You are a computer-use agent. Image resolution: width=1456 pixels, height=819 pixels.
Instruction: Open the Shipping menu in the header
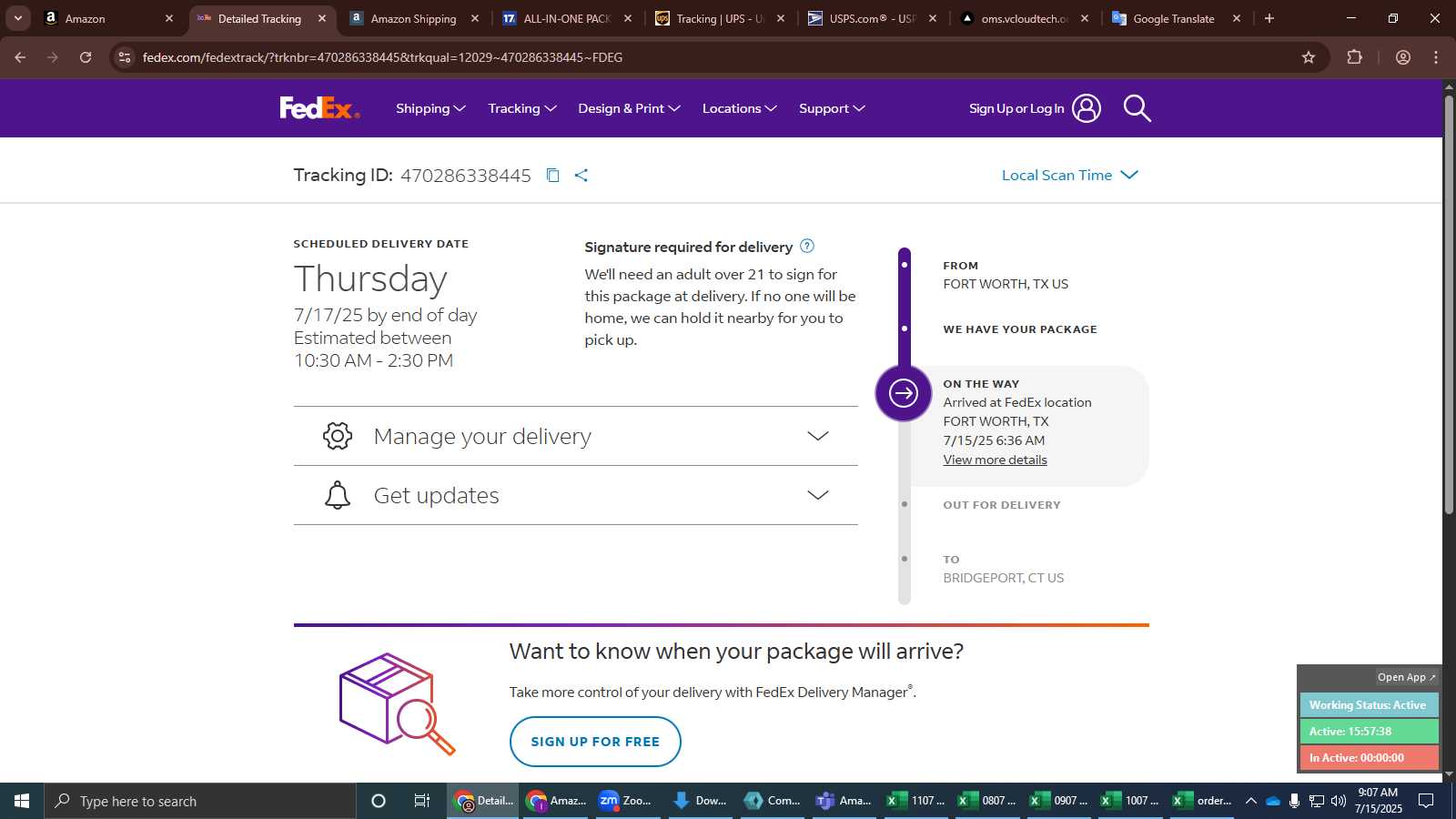point(430,108)
